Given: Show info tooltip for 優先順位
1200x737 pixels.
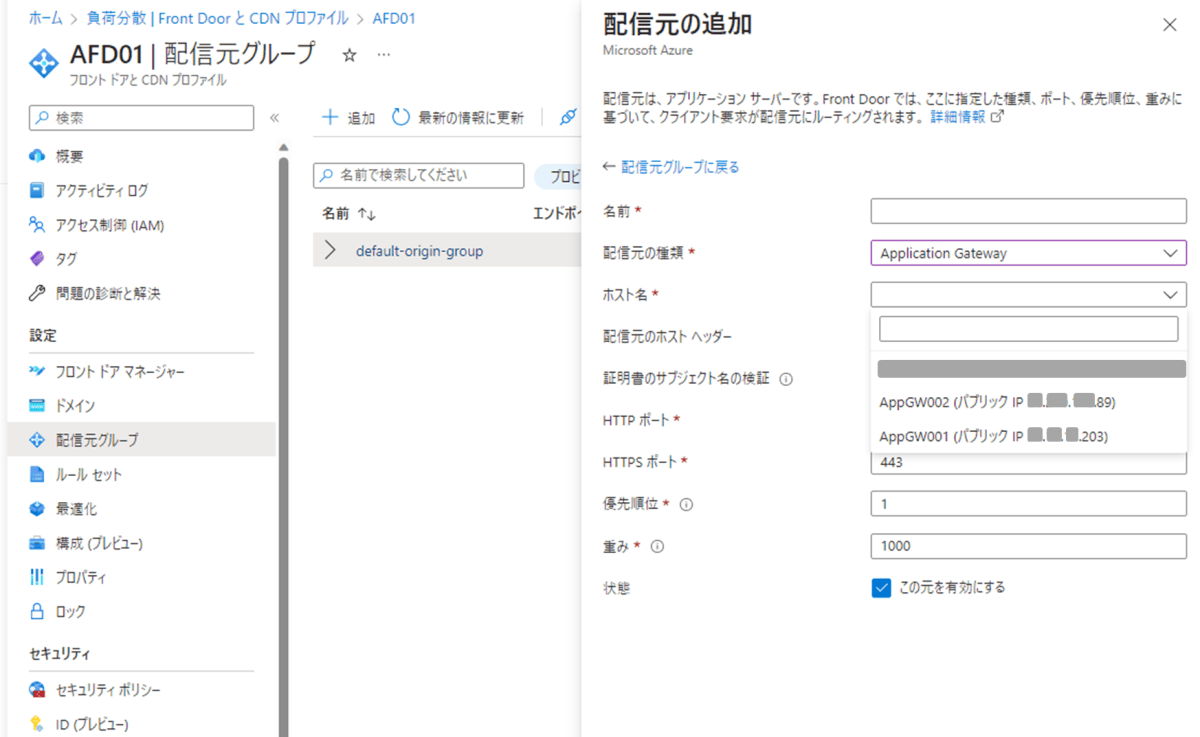Looking at the screenshot, I should [x=686, y=505].
